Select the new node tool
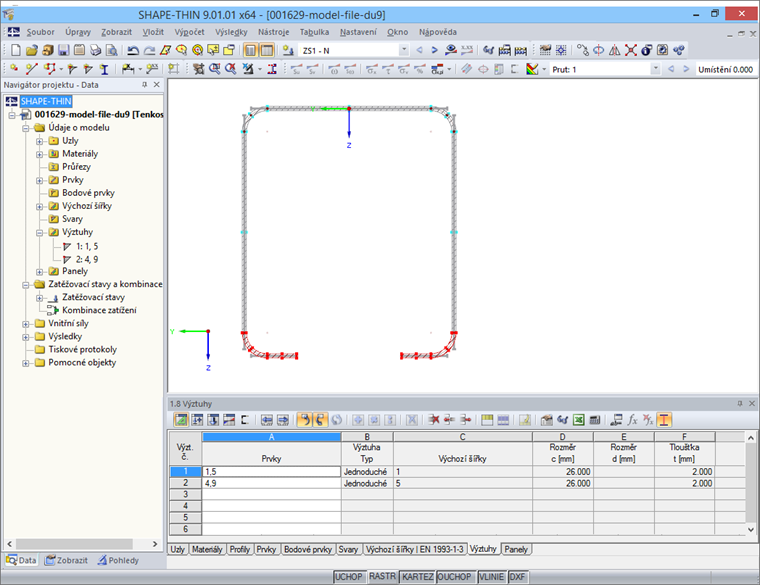This screenshot has height=585, width=760. pyautogui.click(x=14, y=69)
